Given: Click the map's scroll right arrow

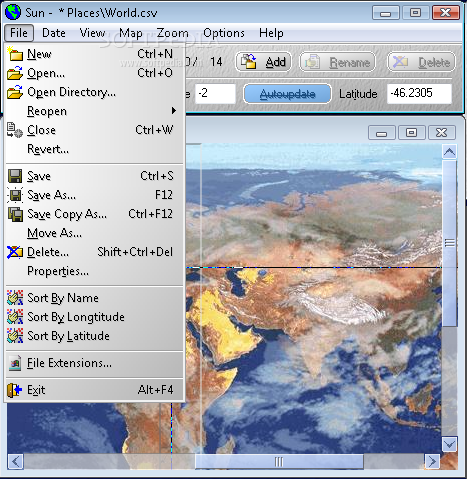Looking at the screenshot, I should click(432, 462).
